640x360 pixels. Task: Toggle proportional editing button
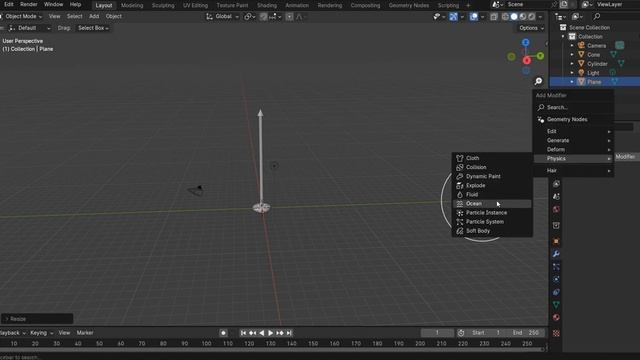pyautogui.click(x=289, y=17)
